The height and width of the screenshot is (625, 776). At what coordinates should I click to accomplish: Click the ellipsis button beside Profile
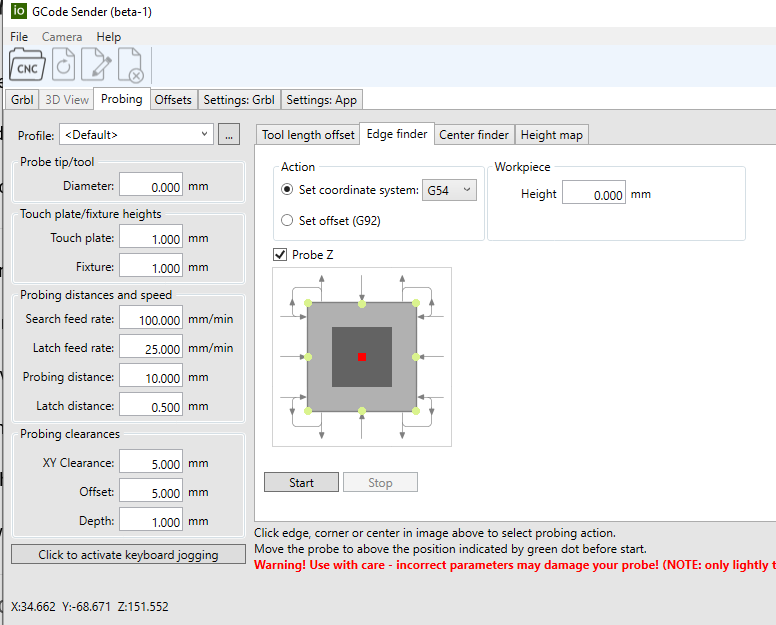(229, 134)
